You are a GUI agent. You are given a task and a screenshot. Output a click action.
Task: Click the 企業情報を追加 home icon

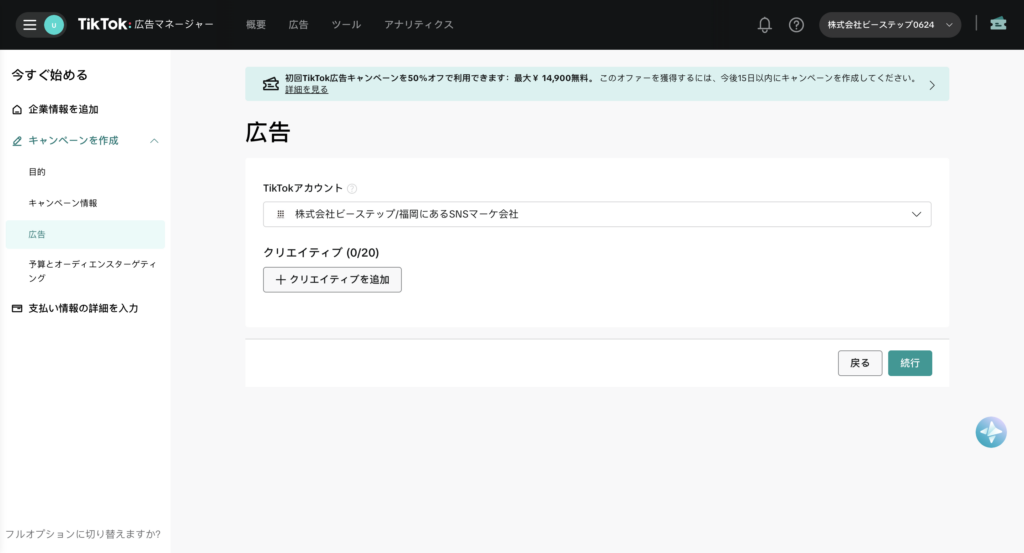tap(17, 110)
